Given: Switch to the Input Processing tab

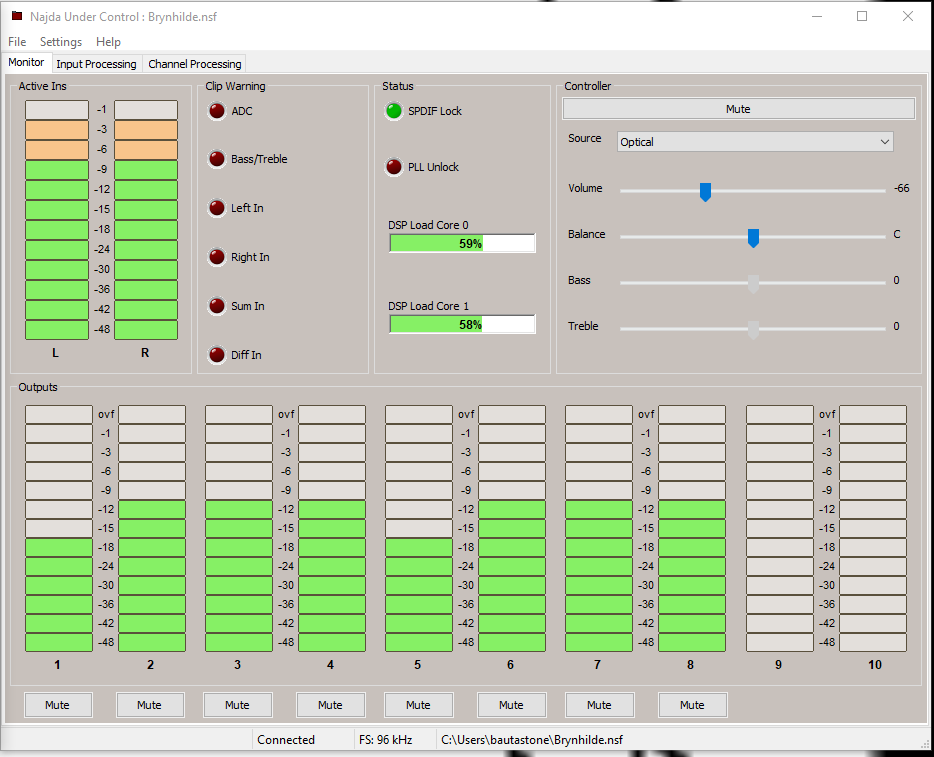Looking at the screenshot, I should pos(96,64).
